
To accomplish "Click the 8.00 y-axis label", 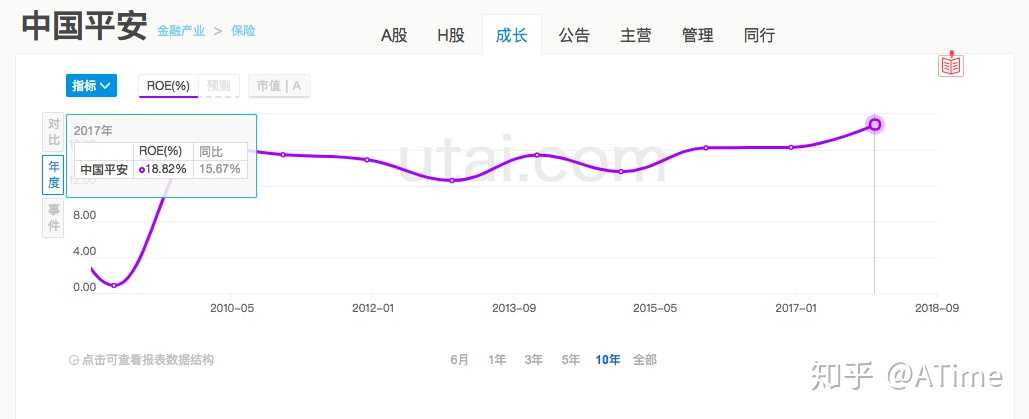I will [83, 215].
